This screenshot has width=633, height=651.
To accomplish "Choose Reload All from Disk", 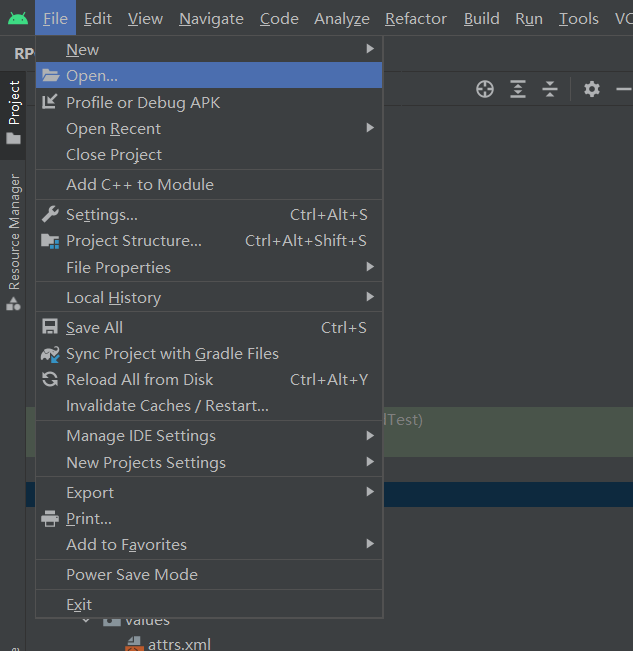I will click(x=209, y=379).
